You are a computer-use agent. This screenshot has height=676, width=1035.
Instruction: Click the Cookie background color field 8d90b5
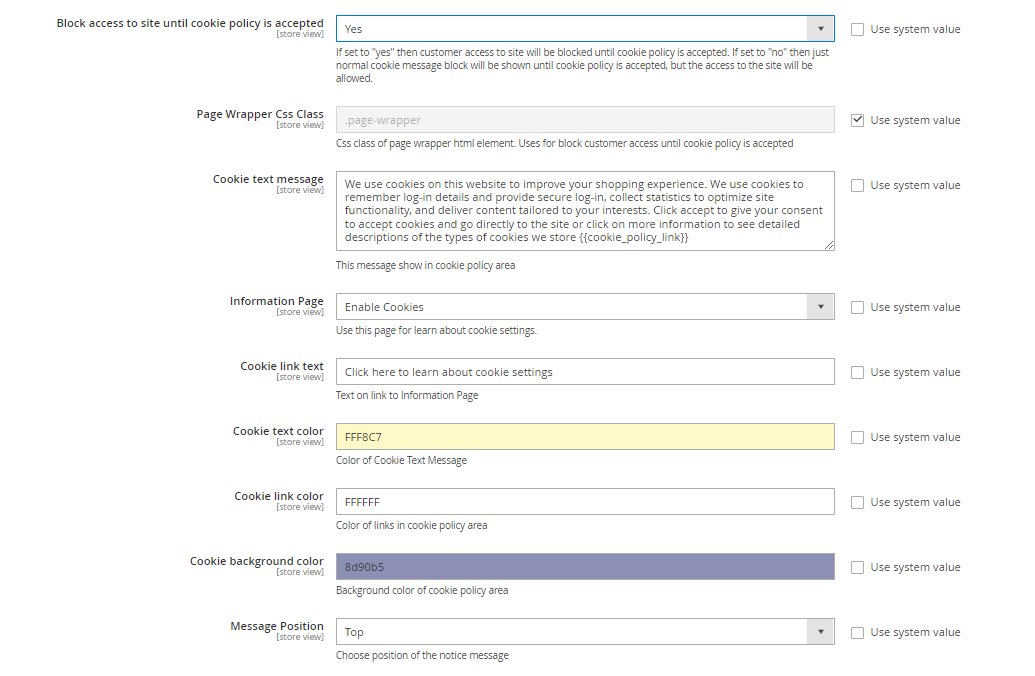click(x=585, y=567)
